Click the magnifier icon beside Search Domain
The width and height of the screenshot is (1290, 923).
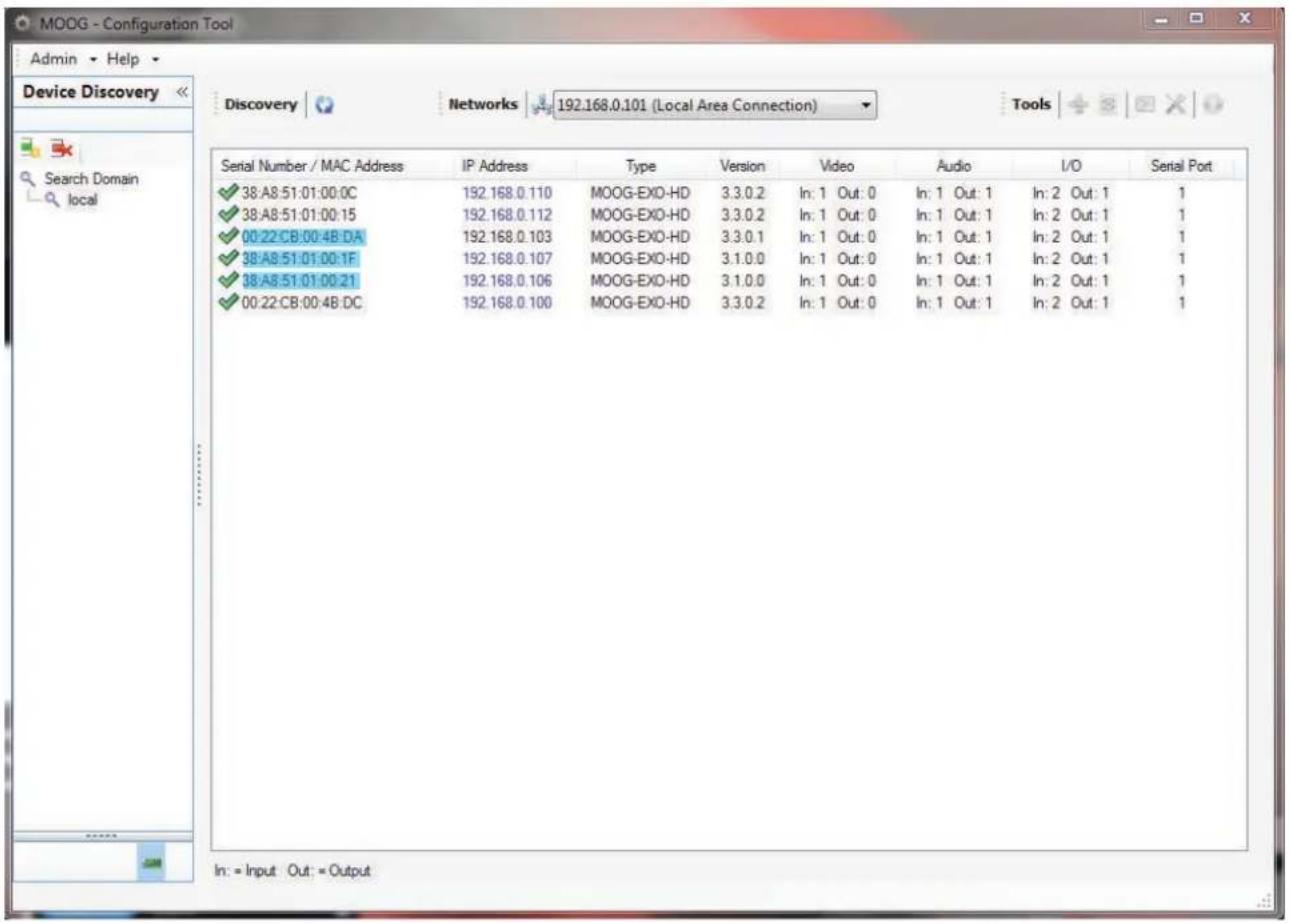pyautogui.click(x=27, y=180)
